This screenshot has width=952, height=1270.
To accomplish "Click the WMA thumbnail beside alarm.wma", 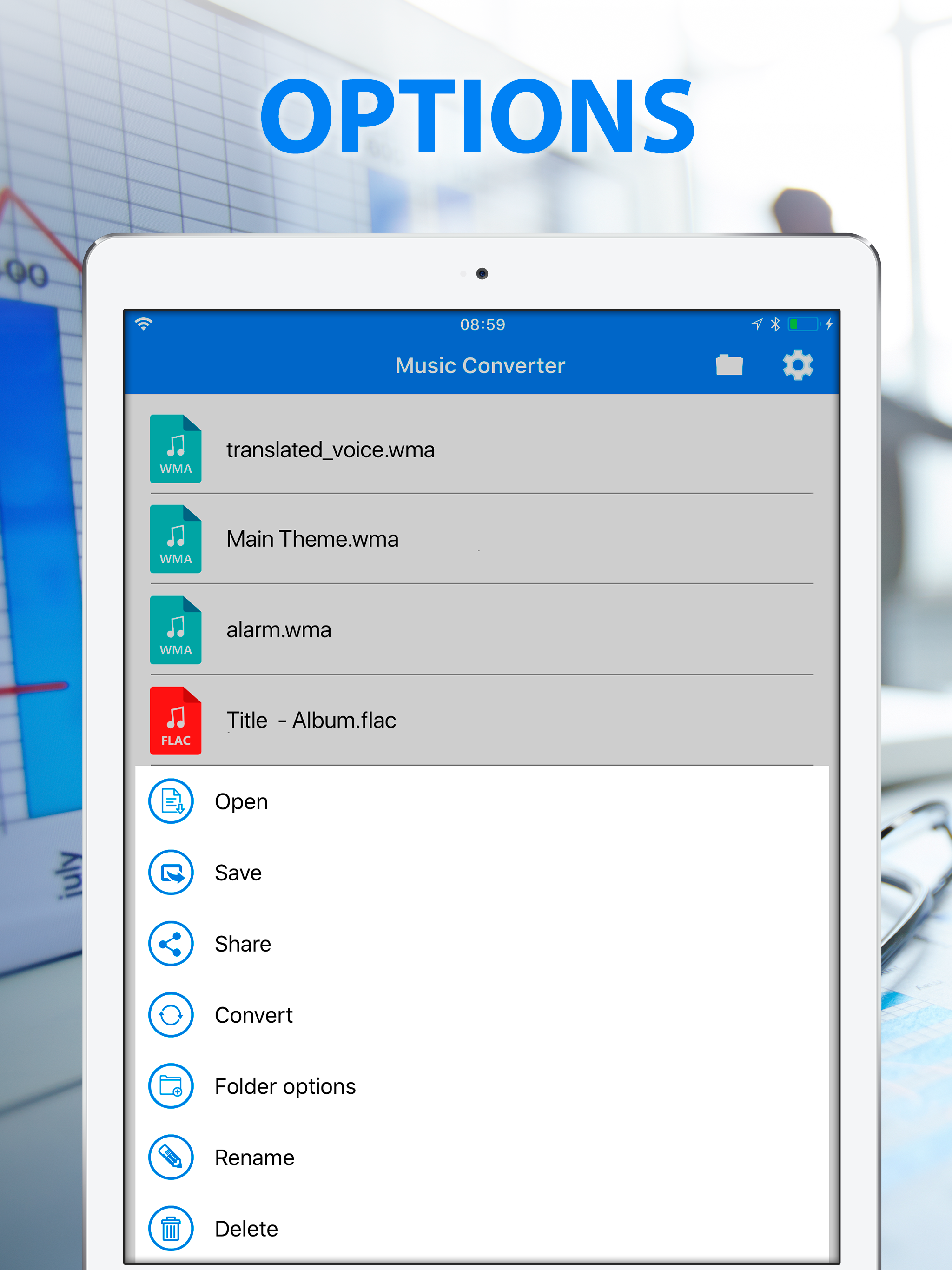I will click(176, 630).
